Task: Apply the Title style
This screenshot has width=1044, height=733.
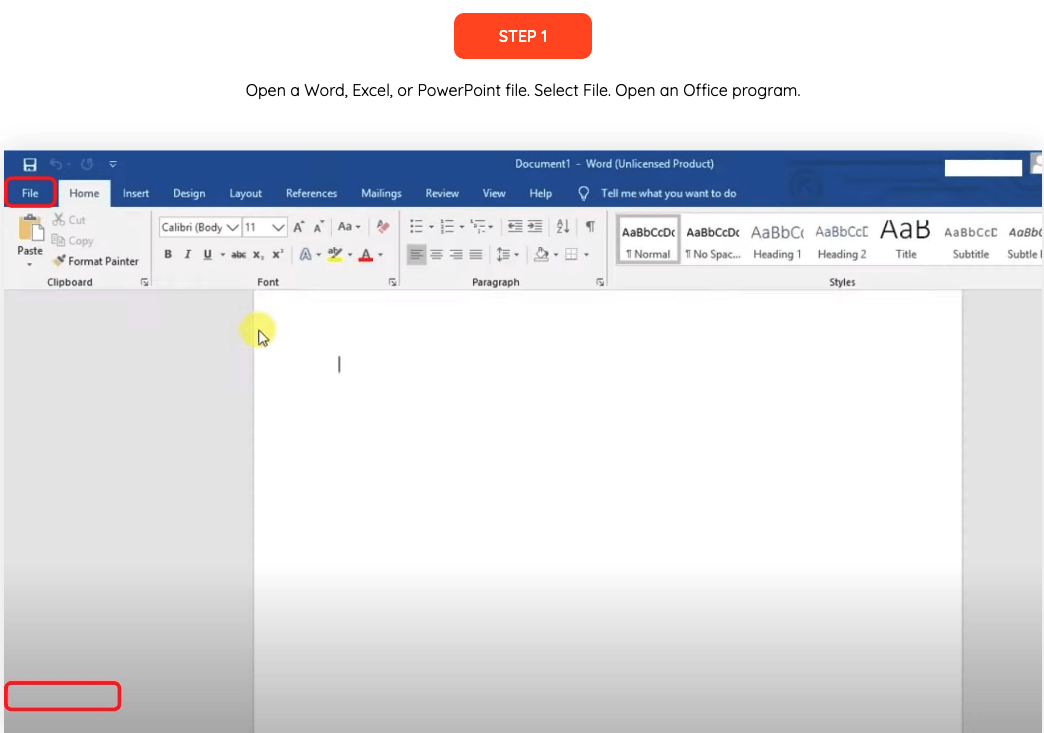Action: (905, 241)
